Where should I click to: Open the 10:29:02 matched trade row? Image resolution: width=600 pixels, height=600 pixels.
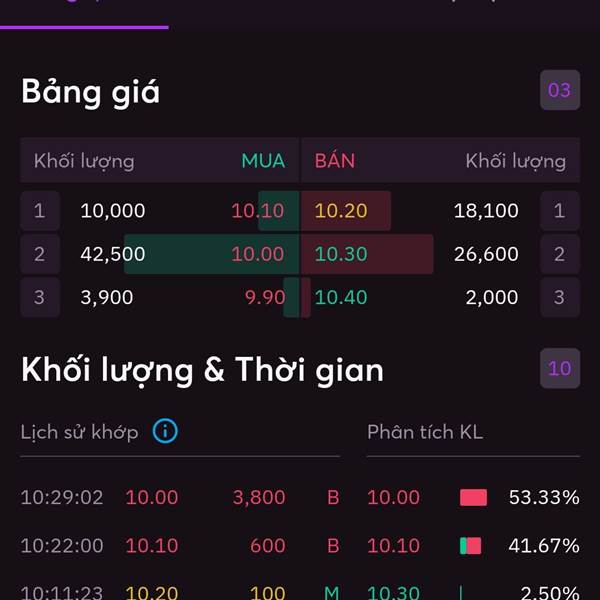click(180, 497)
